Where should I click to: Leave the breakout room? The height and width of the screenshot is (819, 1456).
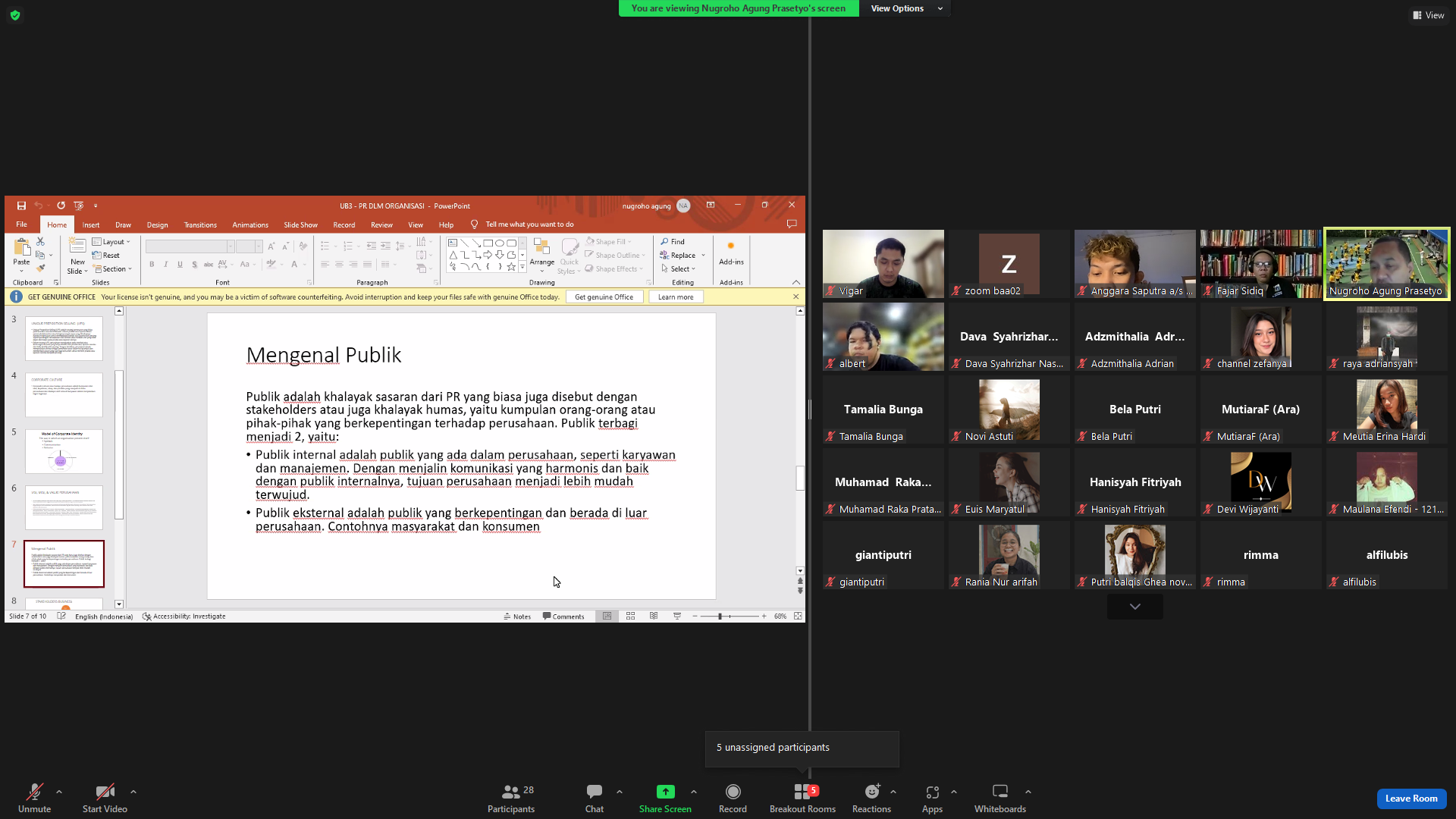pyautogui.click(x=1411, y=799)
